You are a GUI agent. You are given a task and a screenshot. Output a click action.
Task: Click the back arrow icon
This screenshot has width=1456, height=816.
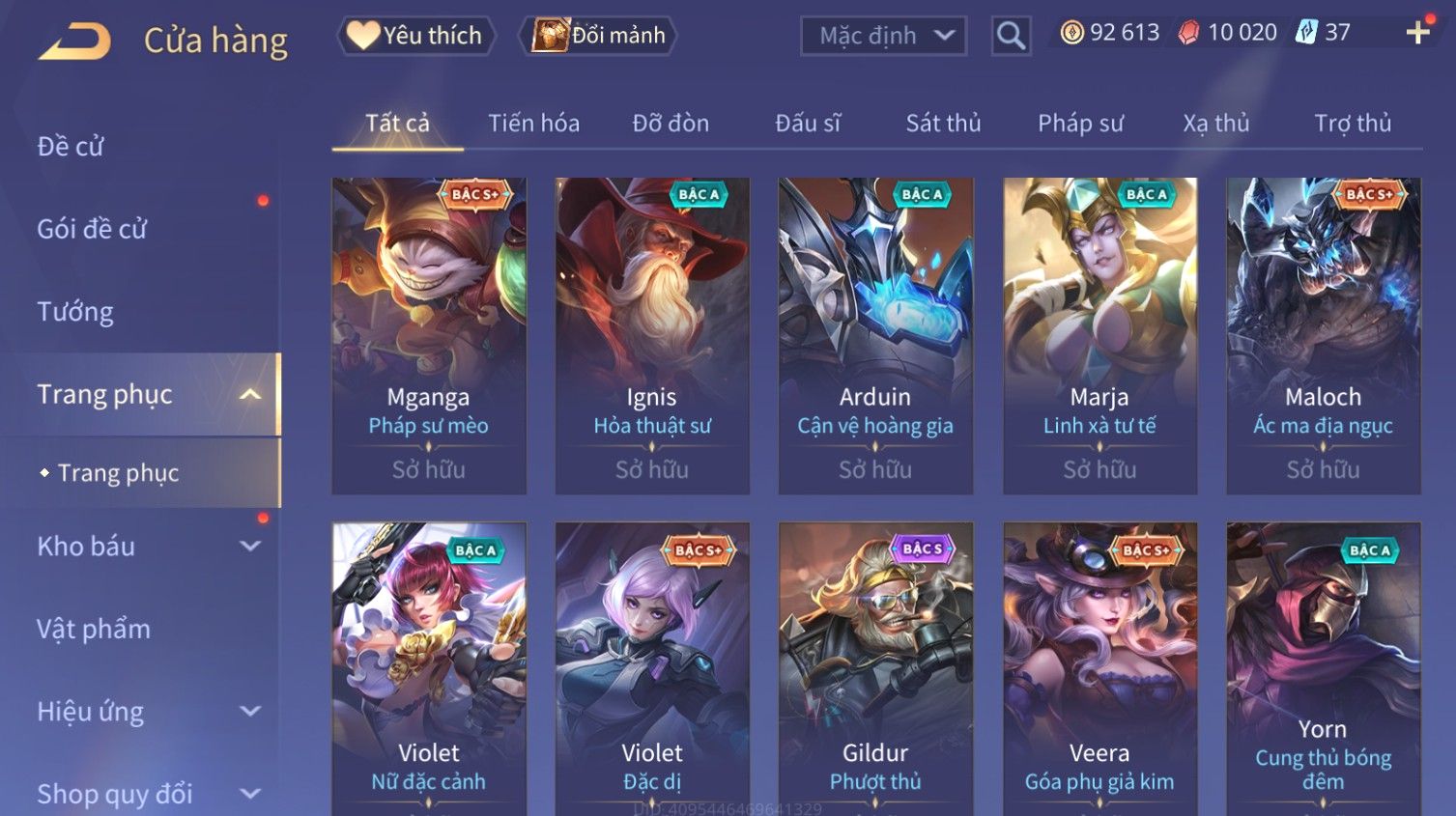click(x=74, y=42)
